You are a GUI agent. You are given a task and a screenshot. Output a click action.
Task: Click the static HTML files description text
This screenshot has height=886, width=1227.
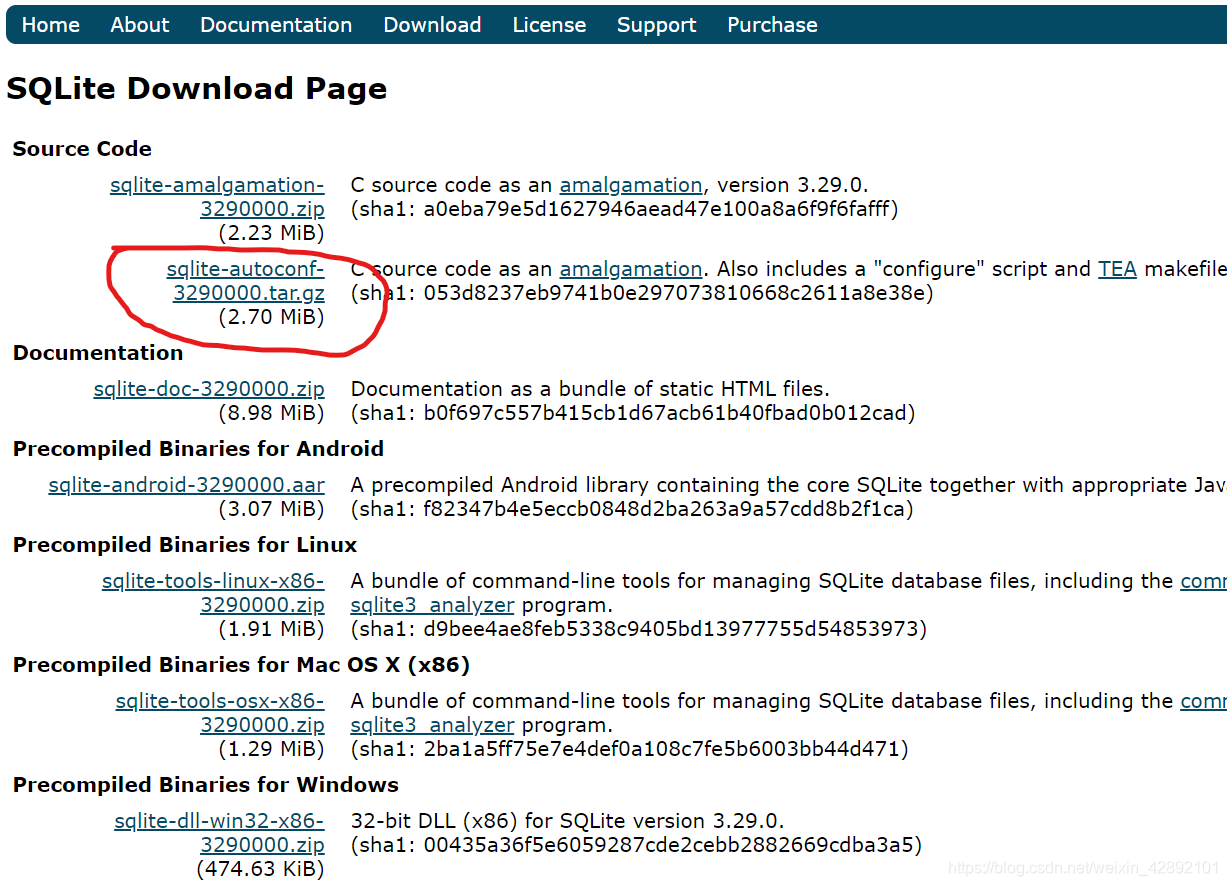pos(590,389)
